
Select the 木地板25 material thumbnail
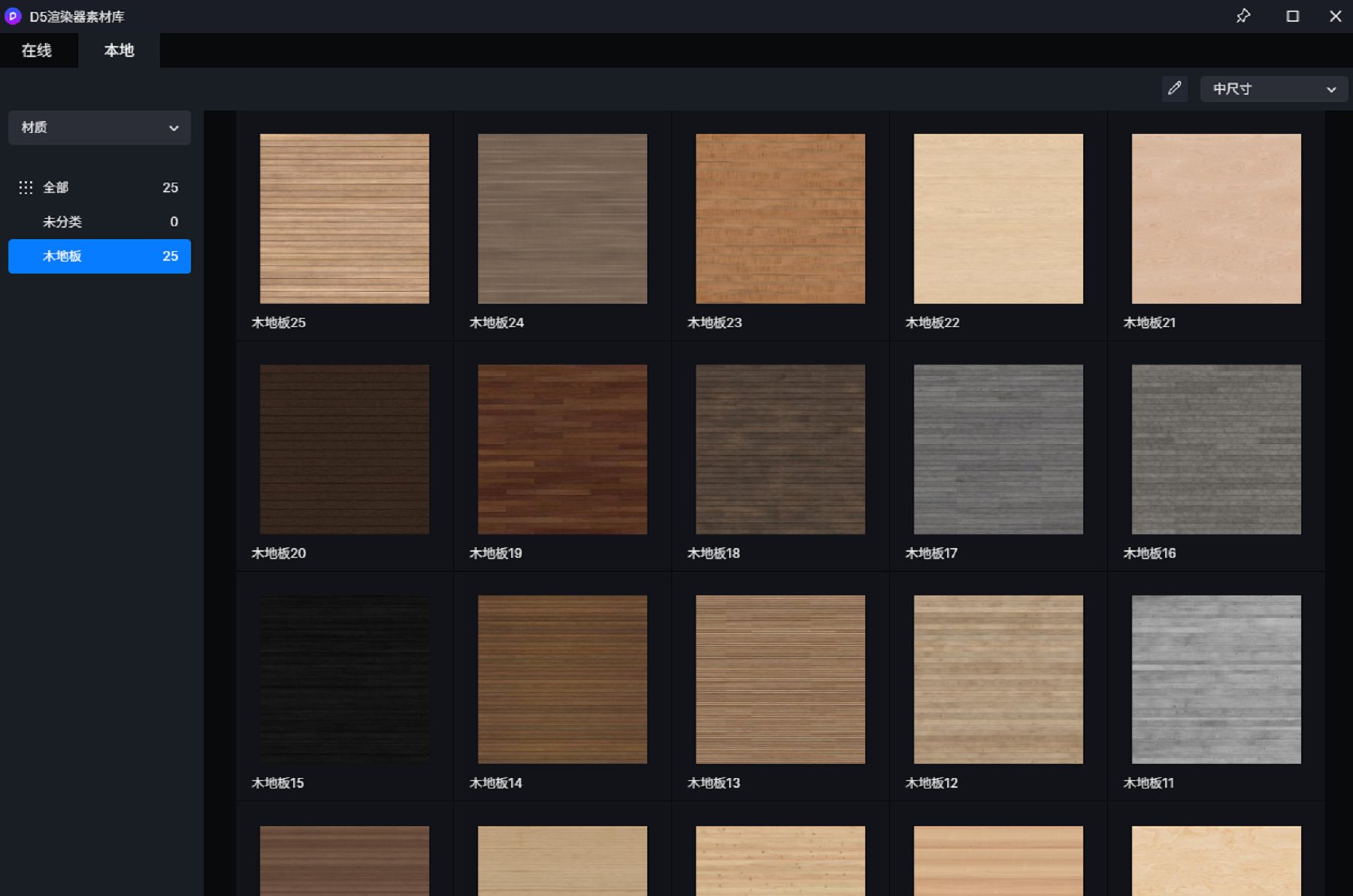344,219
